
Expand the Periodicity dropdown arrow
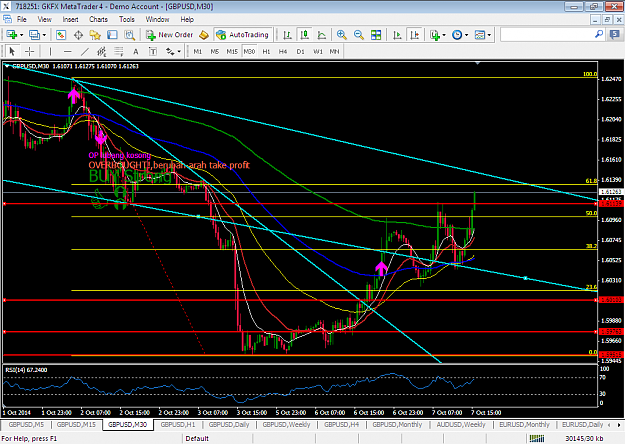point(466,35)
